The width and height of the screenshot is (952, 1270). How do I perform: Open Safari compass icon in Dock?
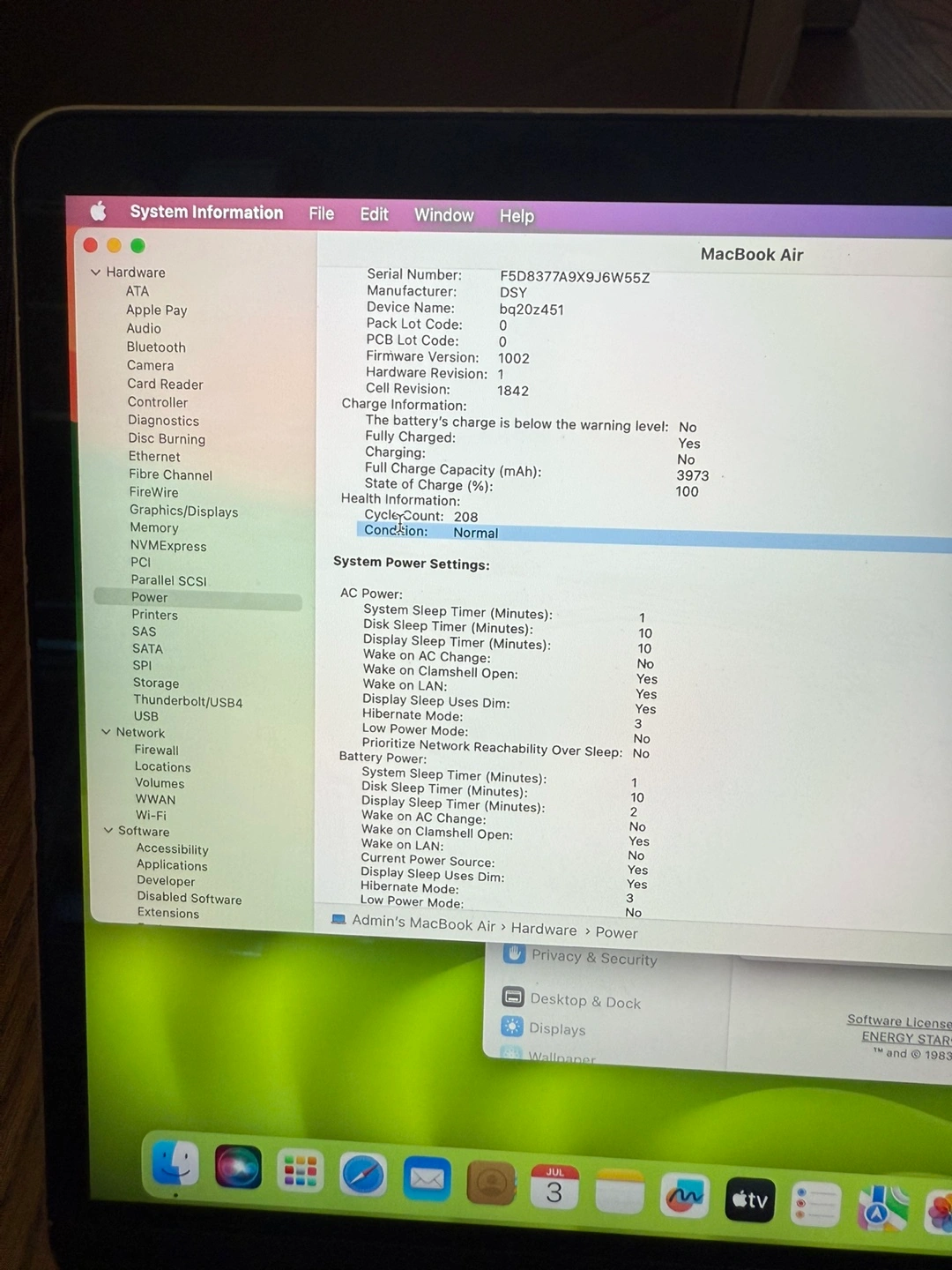[x=362, y=1175]
